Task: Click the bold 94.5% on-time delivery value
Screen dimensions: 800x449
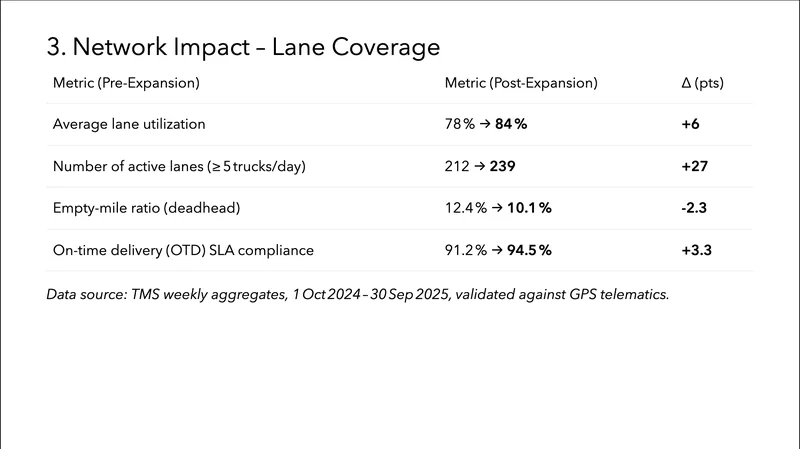Action: tap(529, 251)
